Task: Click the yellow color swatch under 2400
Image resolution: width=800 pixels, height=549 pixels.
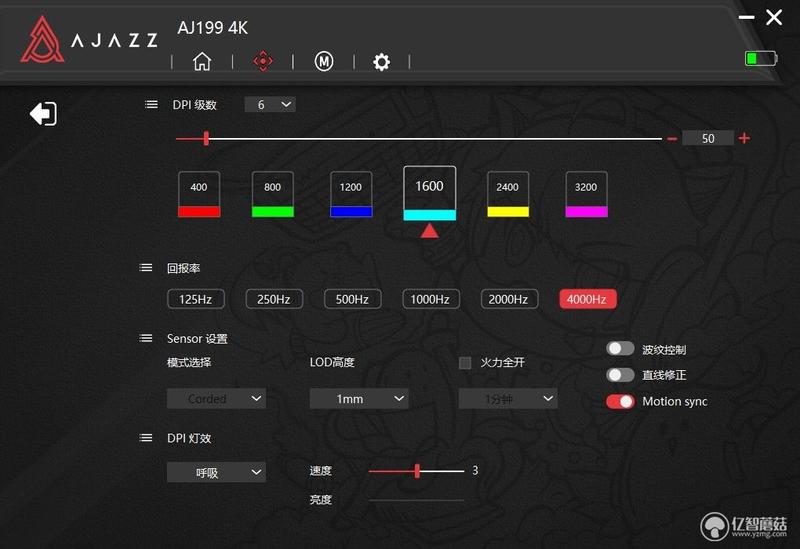Action: point(508,212)
